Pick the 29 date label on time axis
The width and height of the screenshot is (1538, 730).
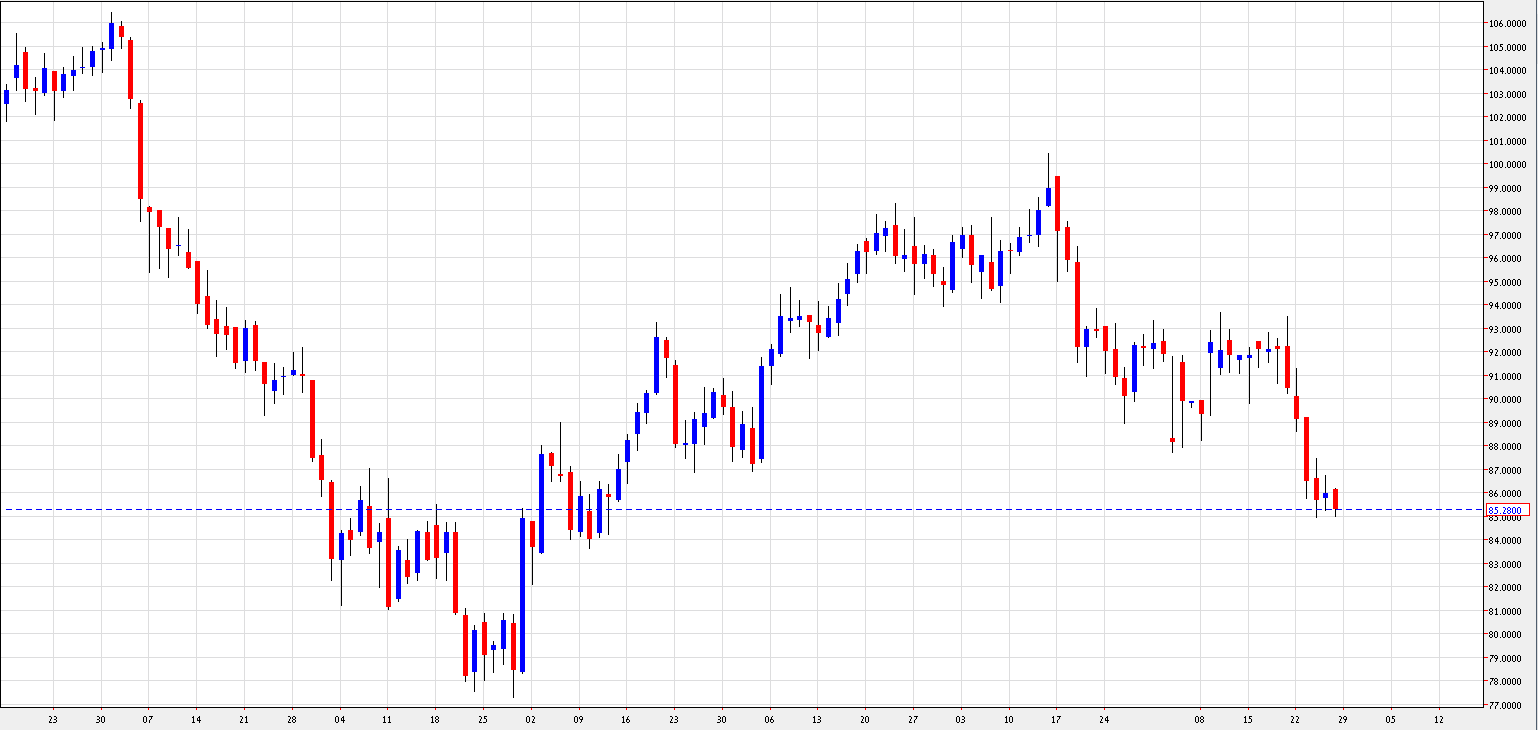[1343, 719]
